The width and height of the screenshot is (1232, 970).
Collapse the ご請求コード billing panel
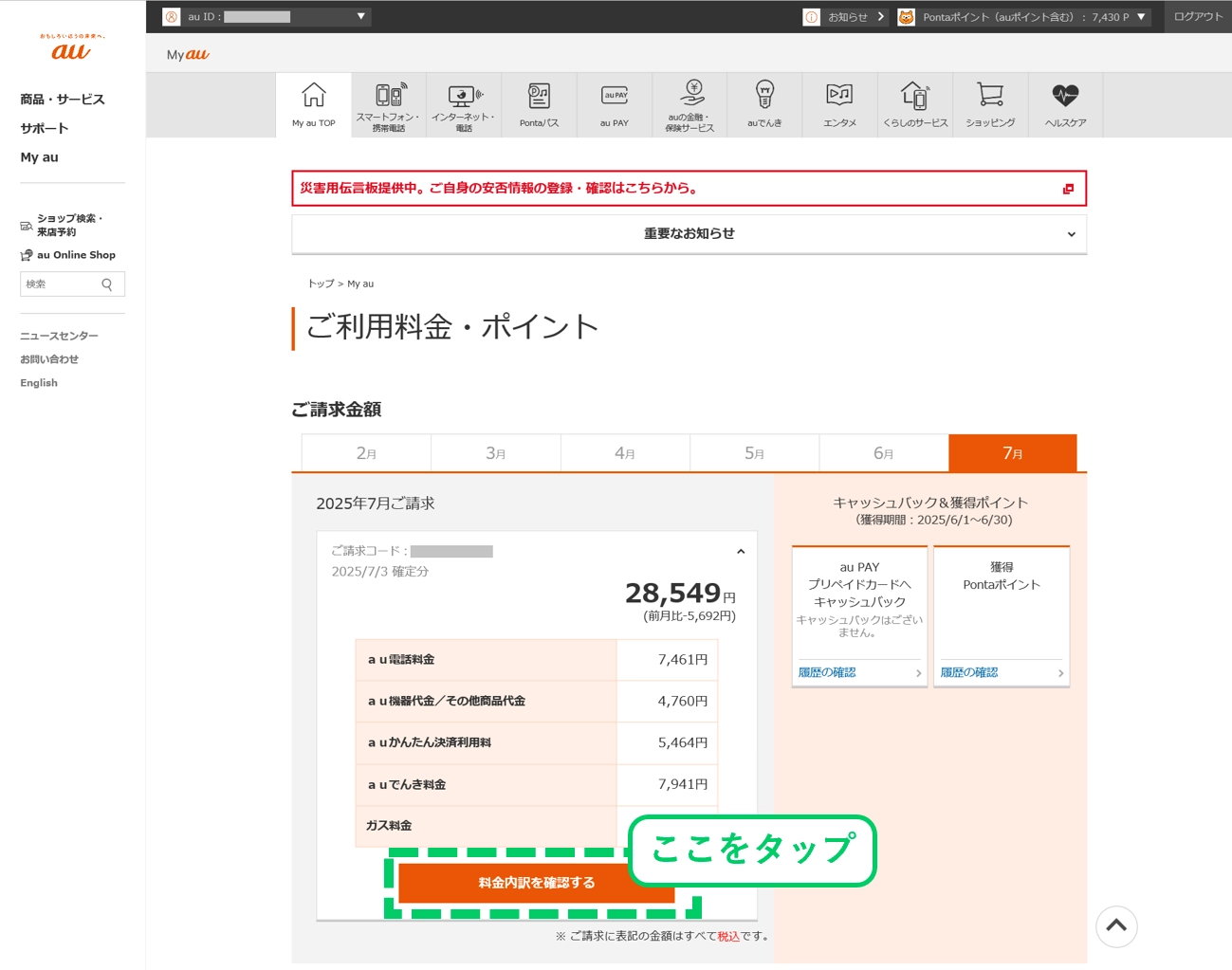click(741, 551)
